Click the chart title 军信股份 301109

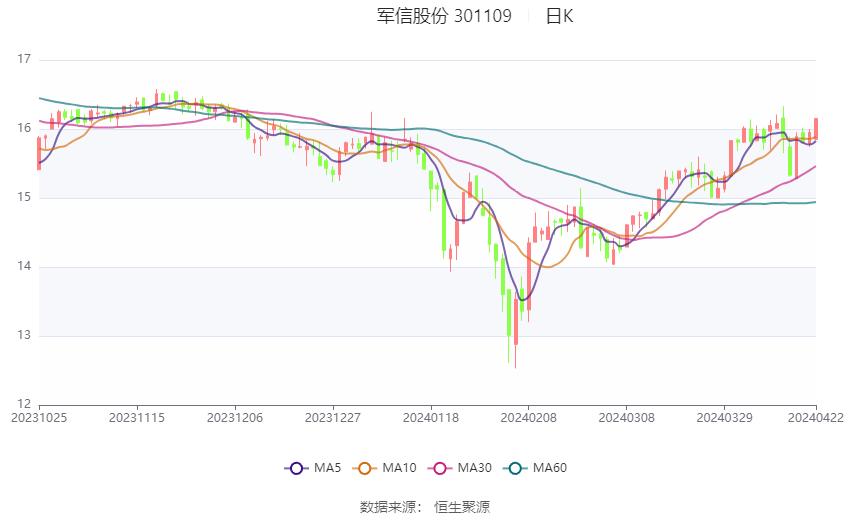[x=444, y=16]
